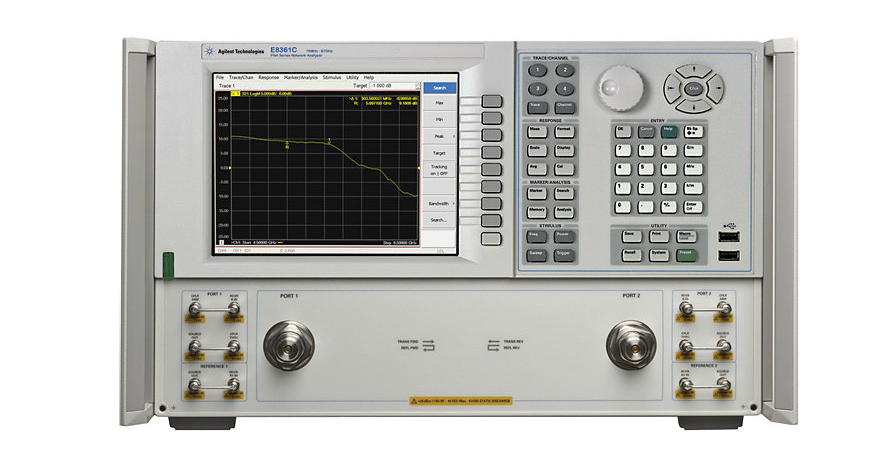The image size is (872, 476).
Task: Push the Trigger key in Stimulus group
Action: pos(564,255)
